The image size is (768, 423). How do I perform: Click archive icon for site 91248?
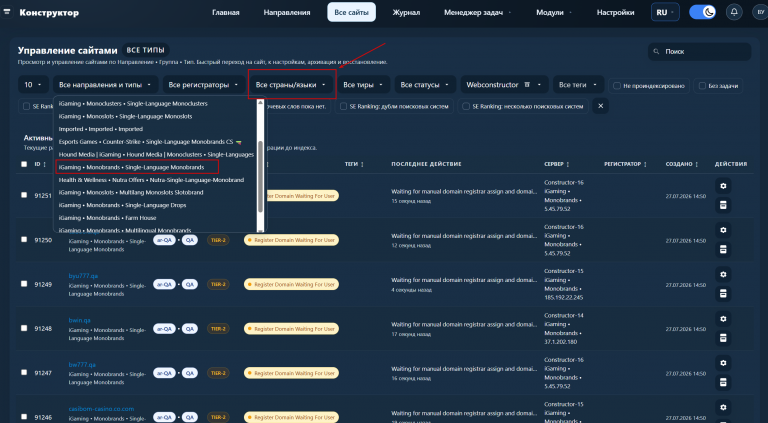click(x=723, y=338)
